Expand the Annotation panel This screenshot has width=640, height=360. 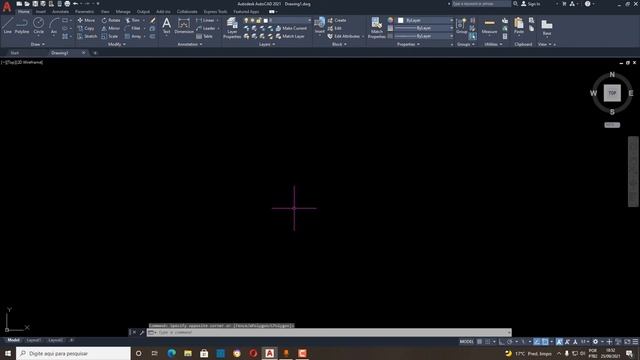pyautogui.click(x=190, y=44)
